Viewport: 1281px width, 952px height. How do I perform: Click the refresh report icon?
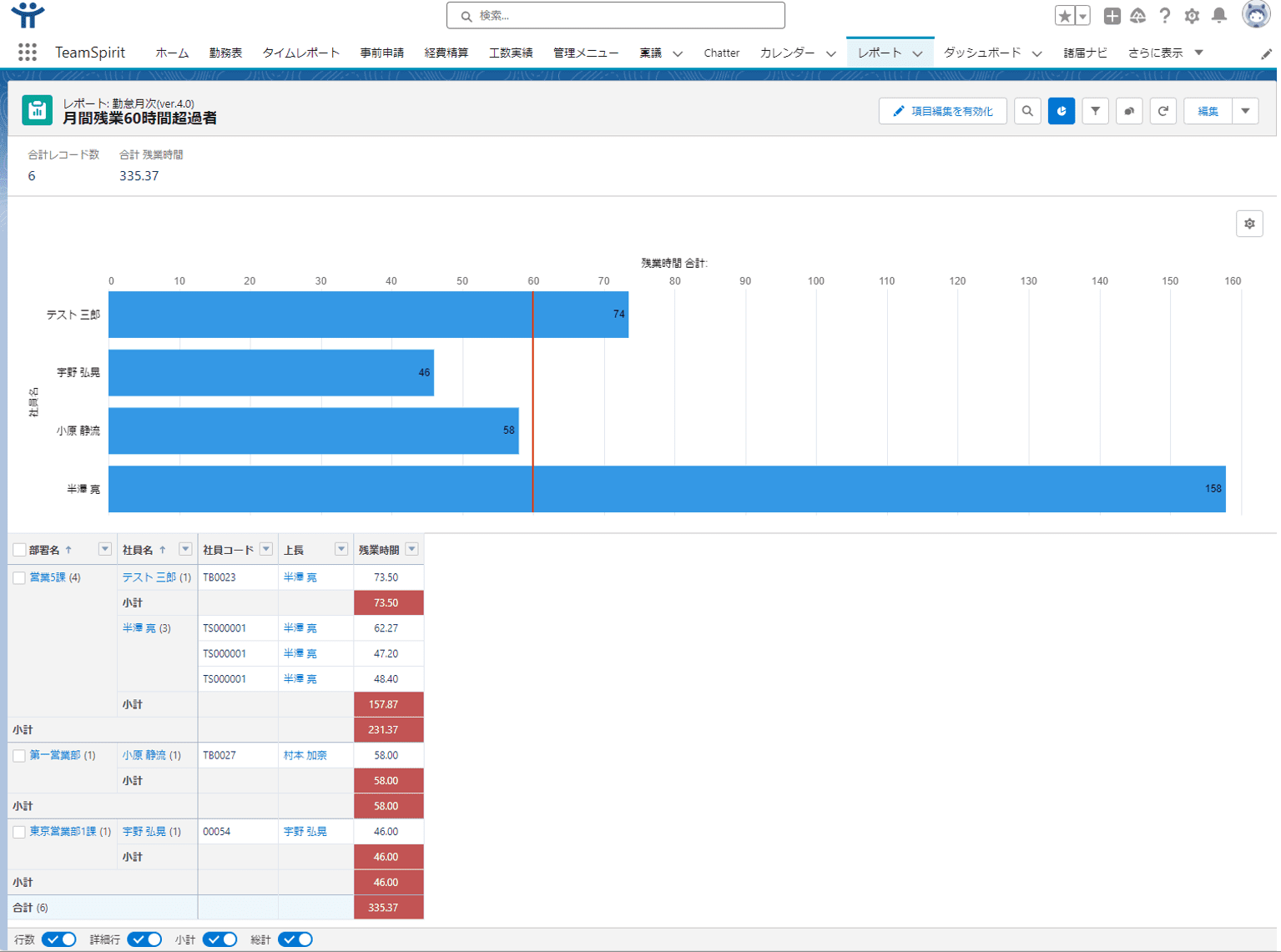tap(1162, 111)
